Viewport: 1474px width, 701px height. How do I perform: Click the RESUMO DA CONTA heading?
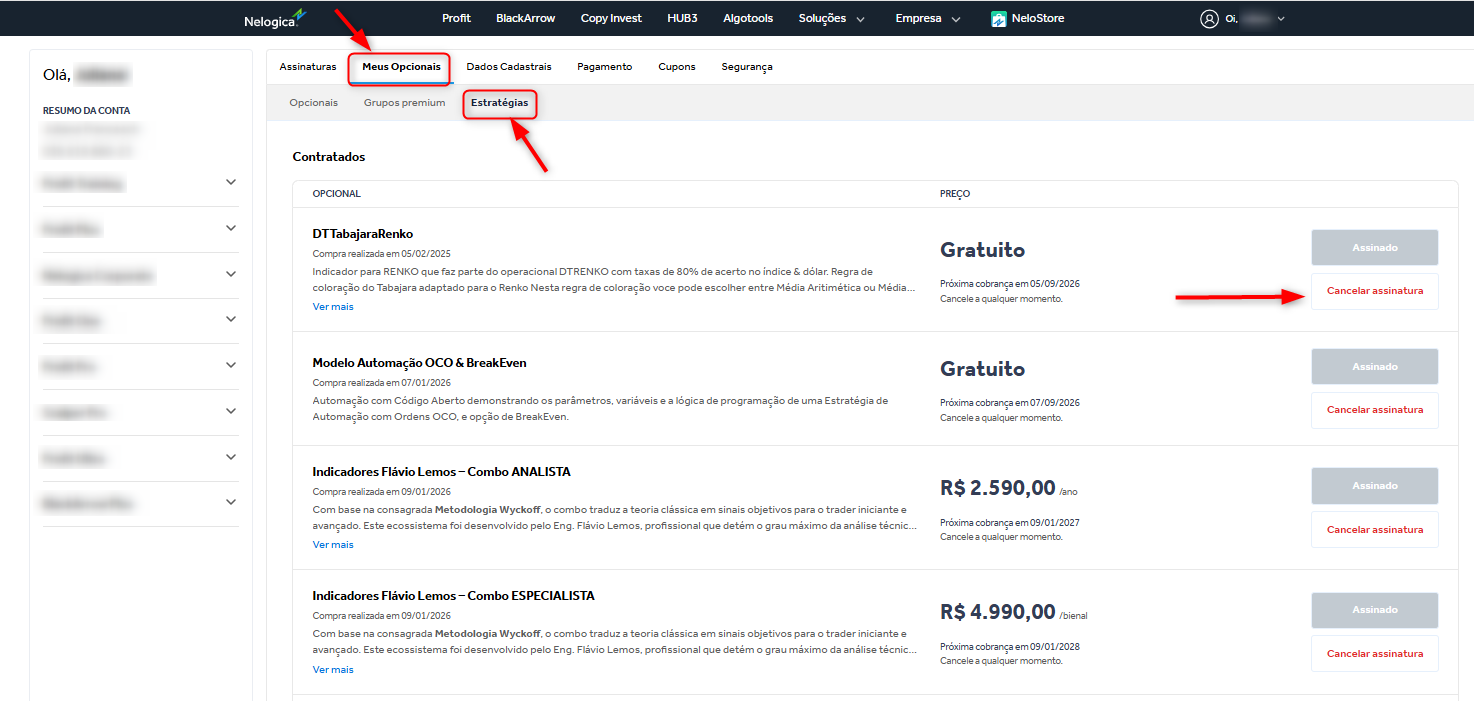point(87,111)
